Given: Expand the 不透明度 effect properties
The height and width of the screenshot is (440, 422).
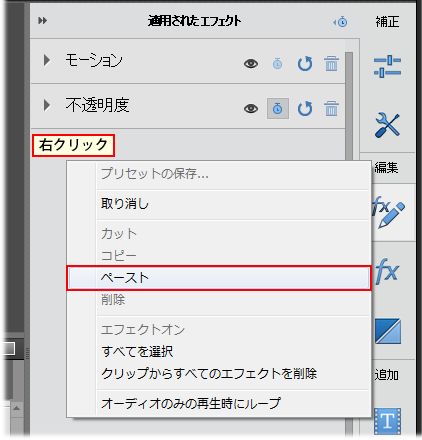Looking at the screenshot, I should click(47, 105).
